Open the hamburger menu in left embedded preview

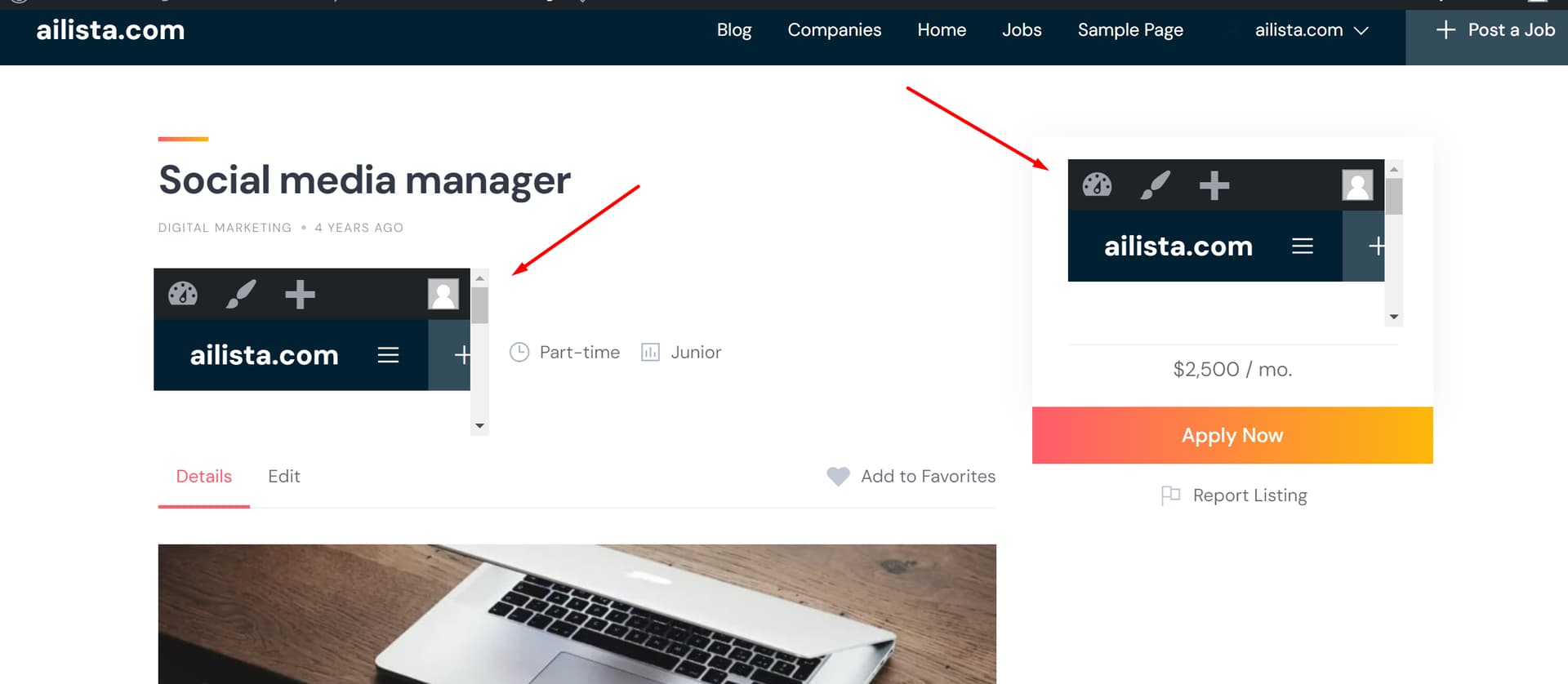coord(388,355)
